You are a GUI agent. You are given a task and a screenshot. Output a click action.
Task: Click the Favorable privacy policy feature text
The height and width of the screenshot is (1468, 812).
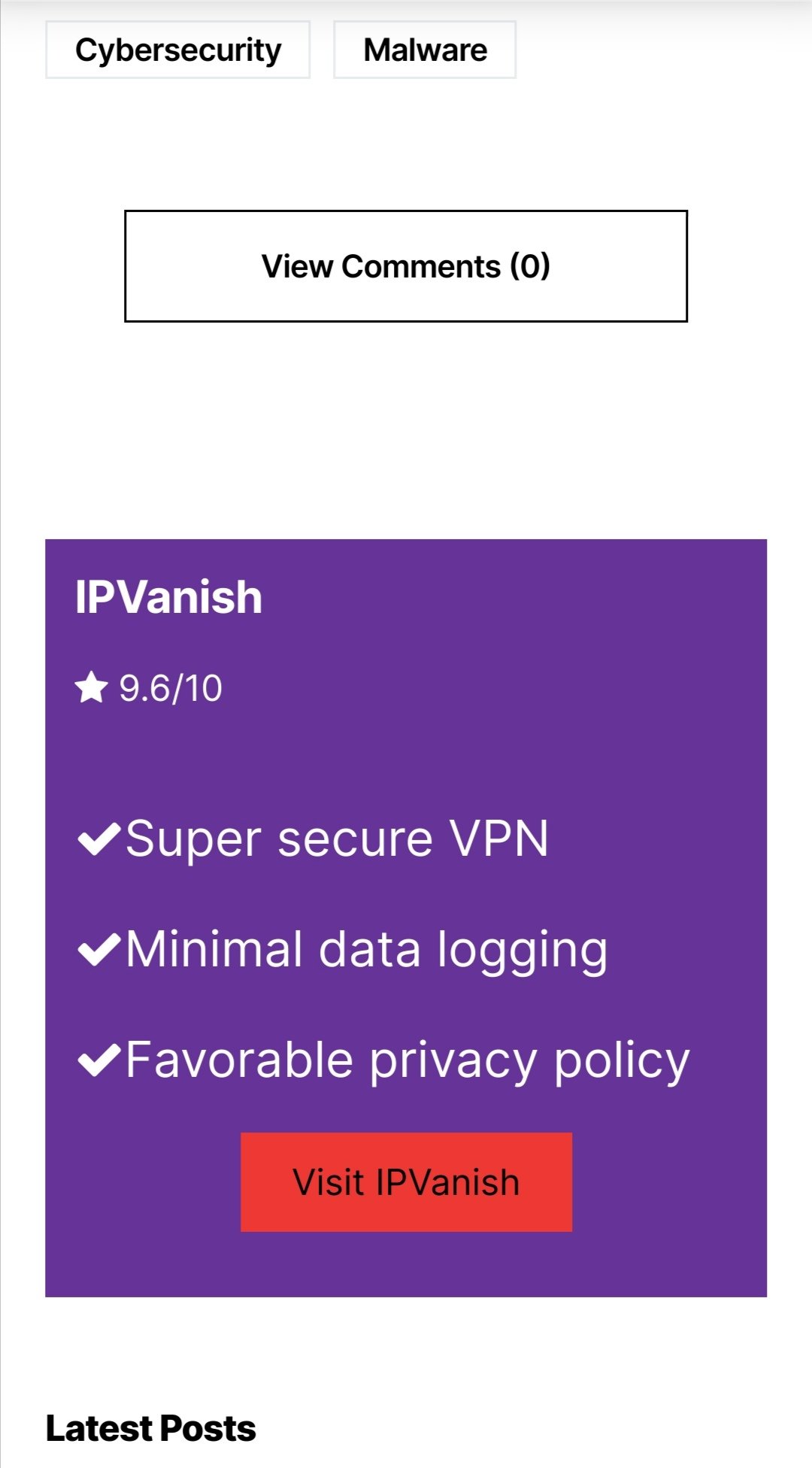coord(406,1060)
